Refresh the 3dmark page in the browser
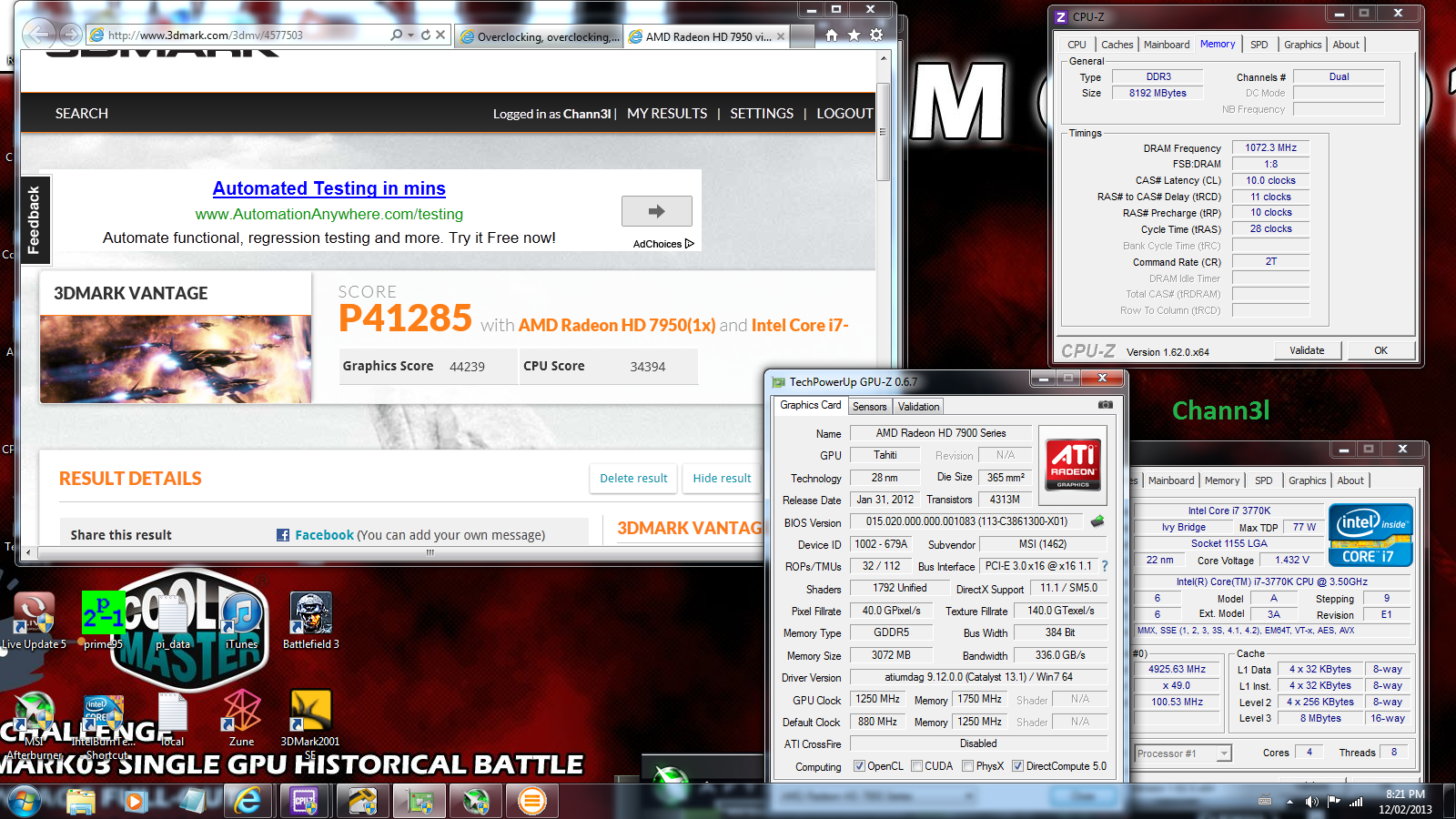Viewport: 1456px width, 819px height. tap(425, 35)
